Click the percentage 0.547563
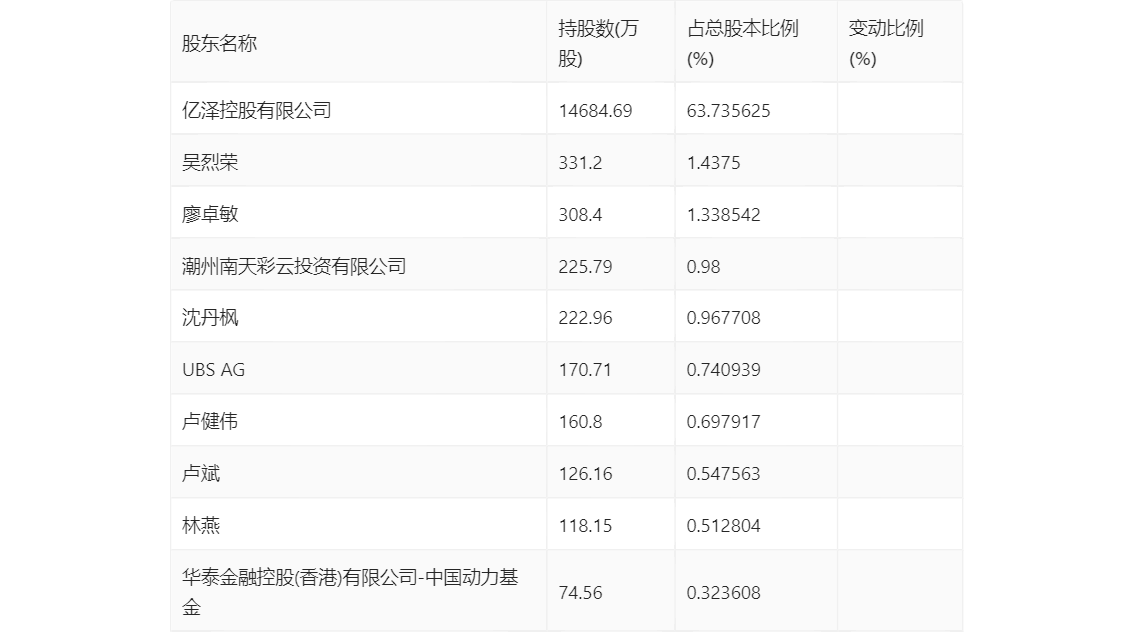This screenshot has height=632, width=1134. tap(723, 474)
